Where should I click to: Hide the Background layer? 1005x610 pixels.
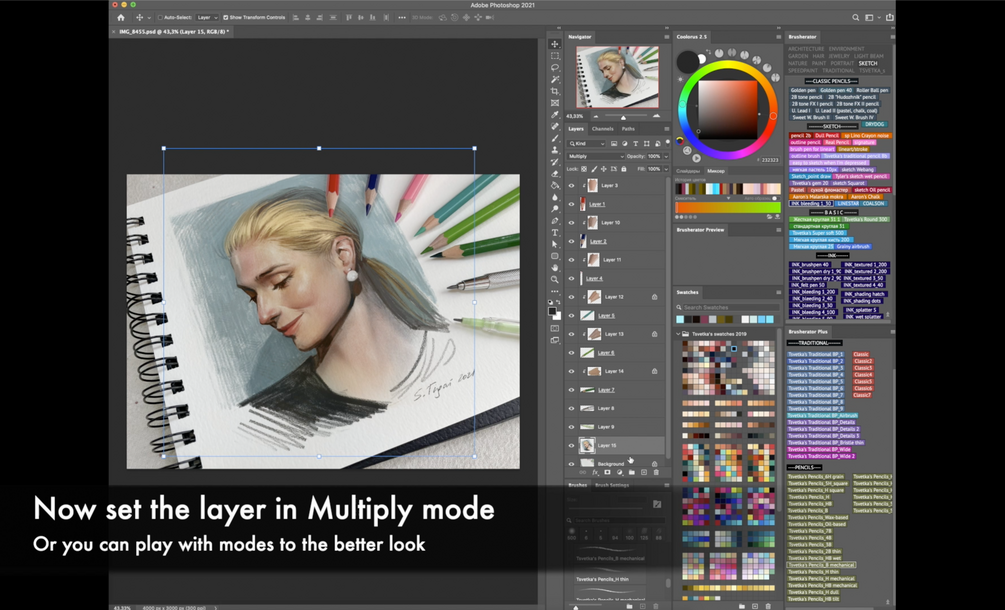[572, 463]
